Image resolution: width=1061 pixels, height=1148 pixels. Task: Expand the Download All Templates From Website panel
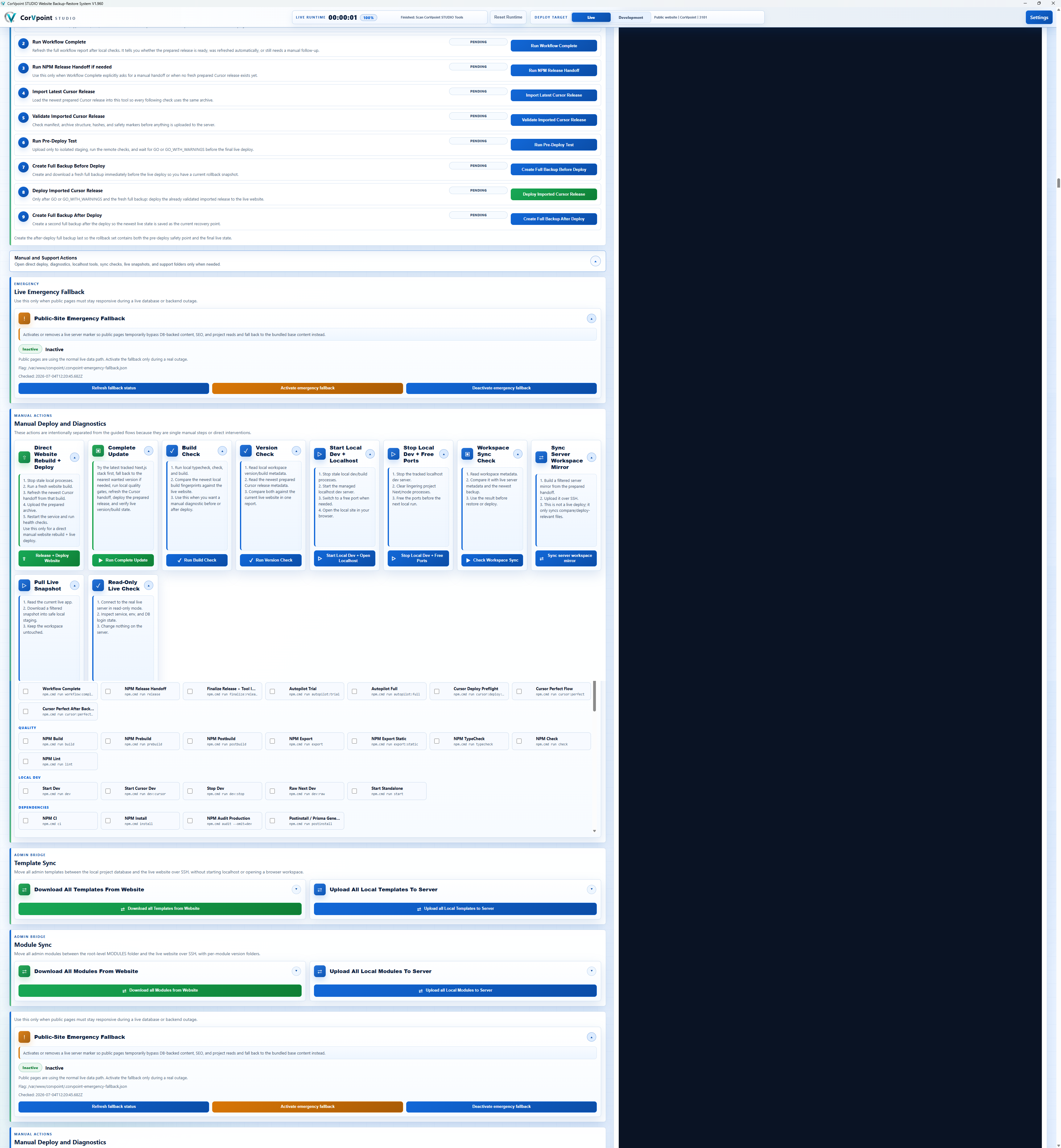[x=296, y=889]
